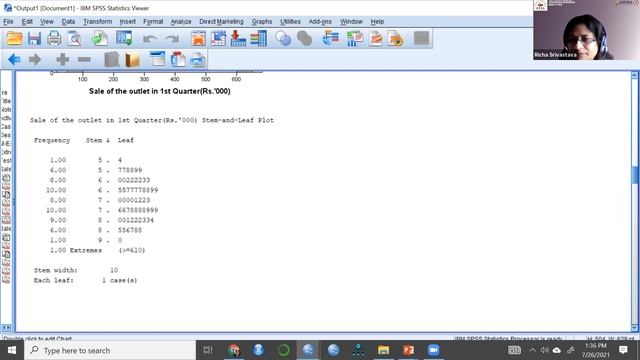Open the Utilities menu
Viewport: 640px width, 360px height.
coord(290,22)
